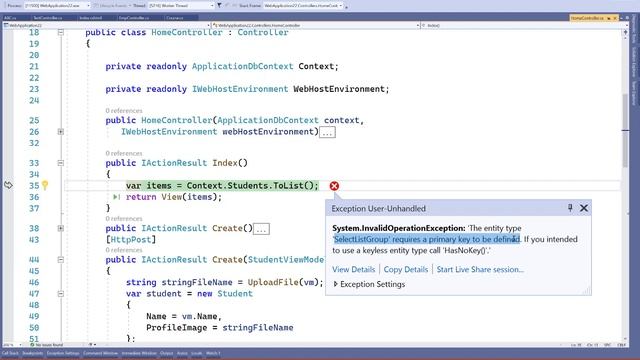Open the Immediate Window tab
The height and width of the screenshot is (360, 640).
click(139, 353)
